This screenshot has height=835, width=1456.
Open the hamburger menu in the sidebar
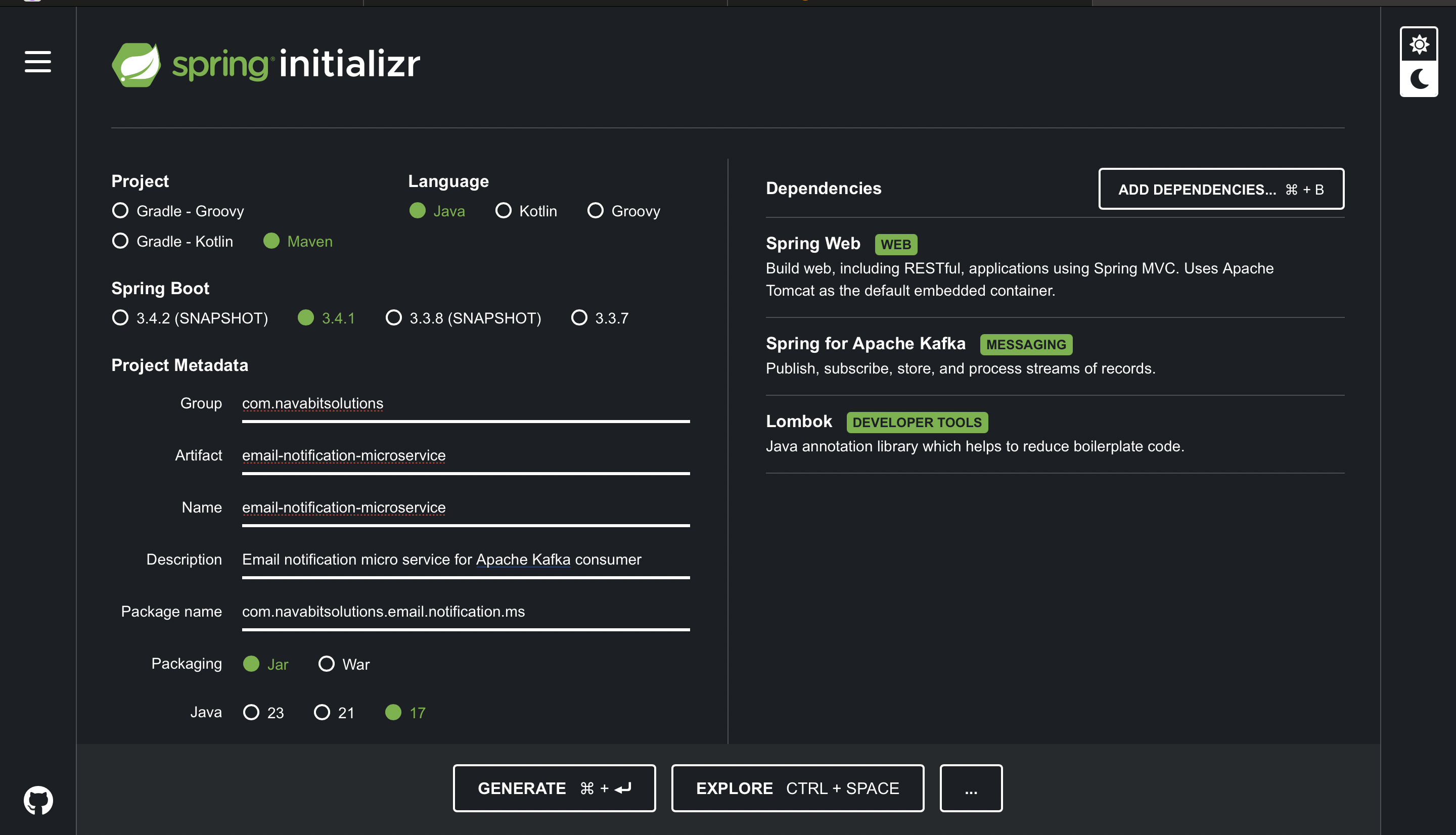point(38,61)
